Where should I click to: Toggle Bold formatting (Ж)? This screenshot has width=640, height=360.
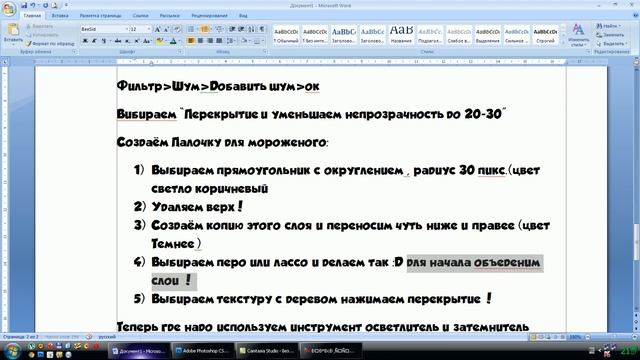click(x=85, y=41)
